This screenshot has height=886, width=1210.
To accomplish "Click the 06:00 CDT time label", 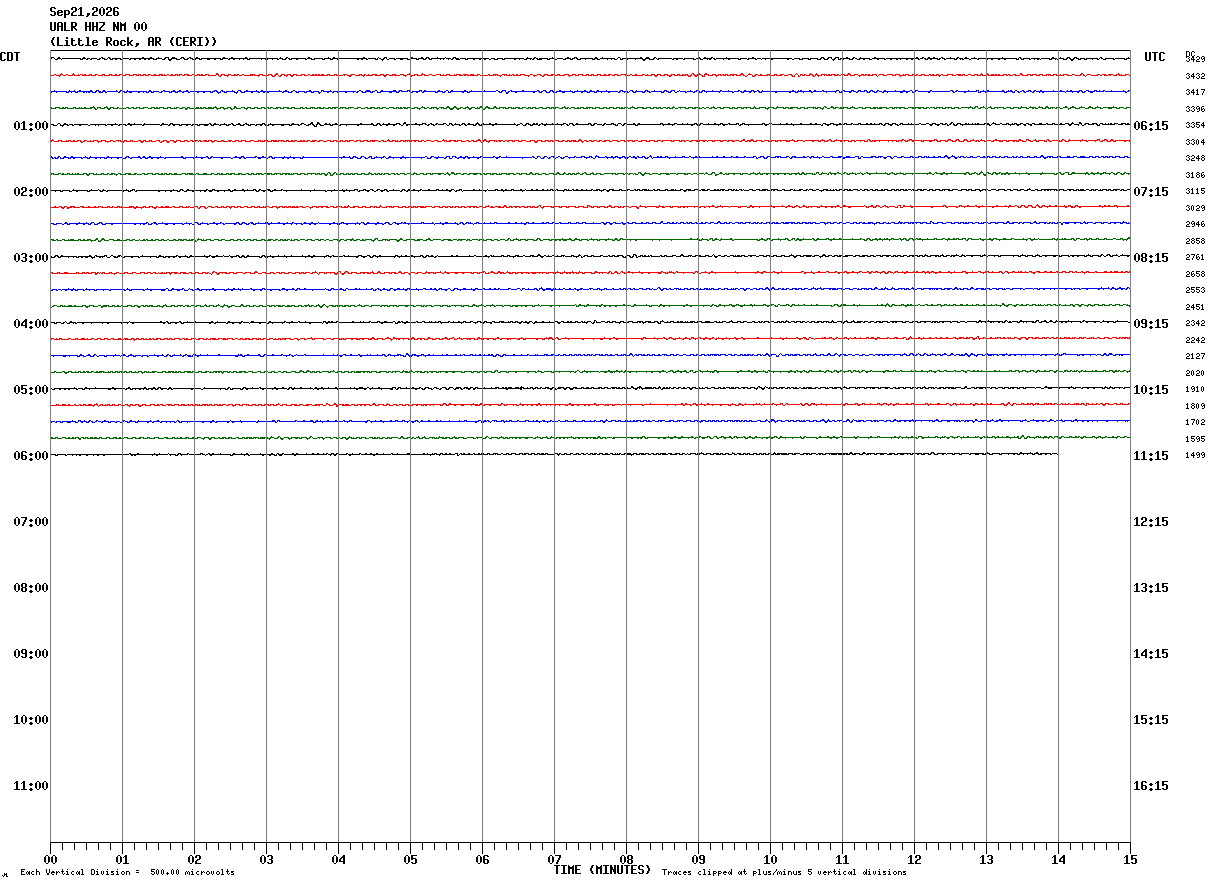I will (x=31, y=456).
